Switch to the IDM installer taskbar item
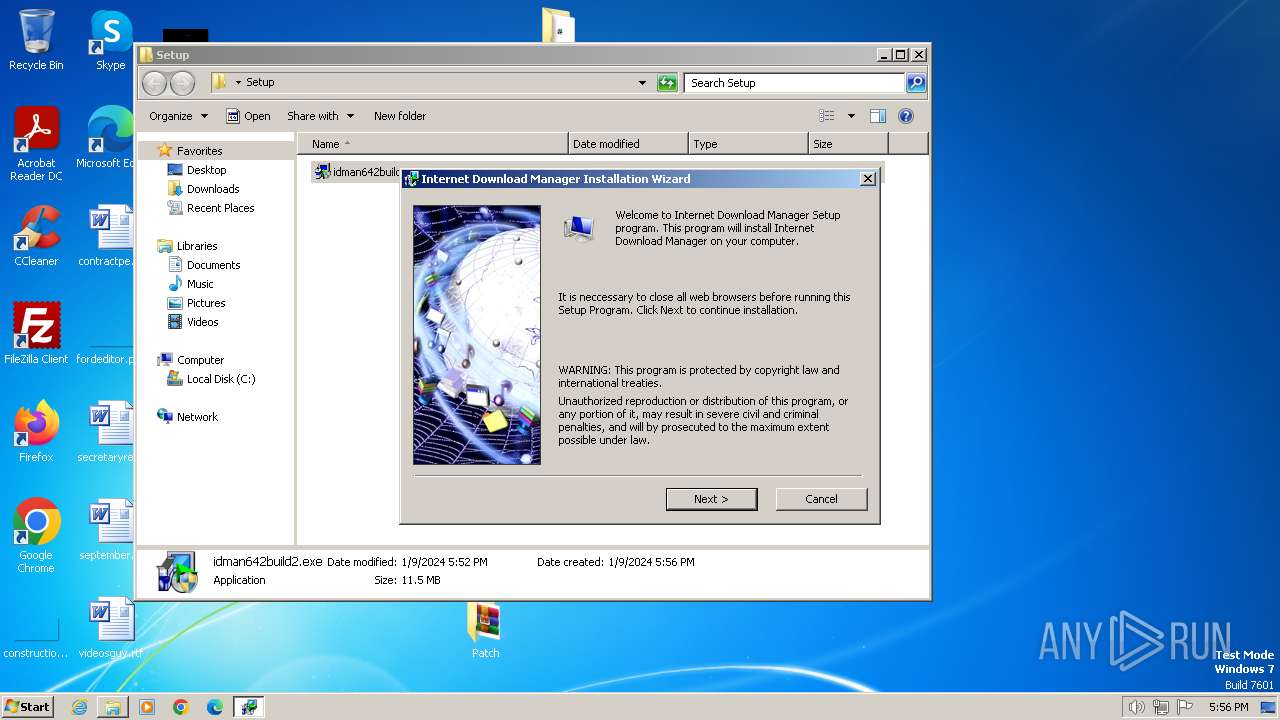This screenshot has height=720, width=1280. point(249,707)
